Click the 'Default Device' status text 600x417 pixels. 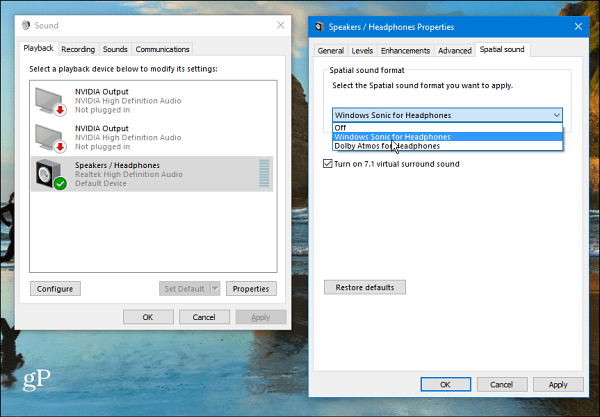[101, 184]
